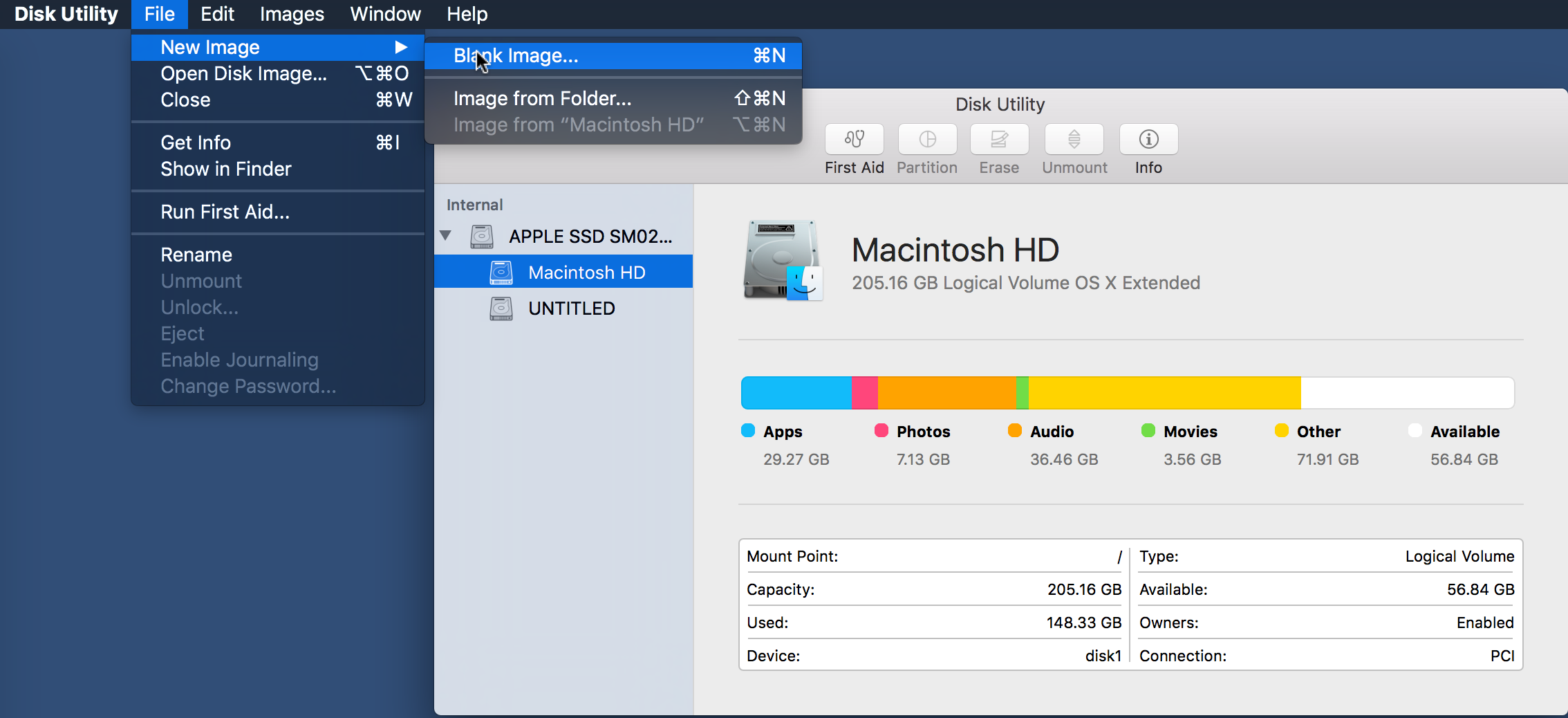Click the large Macintosh HD drive image
Screen dimensions: 1568x718
tap(783, 261)
